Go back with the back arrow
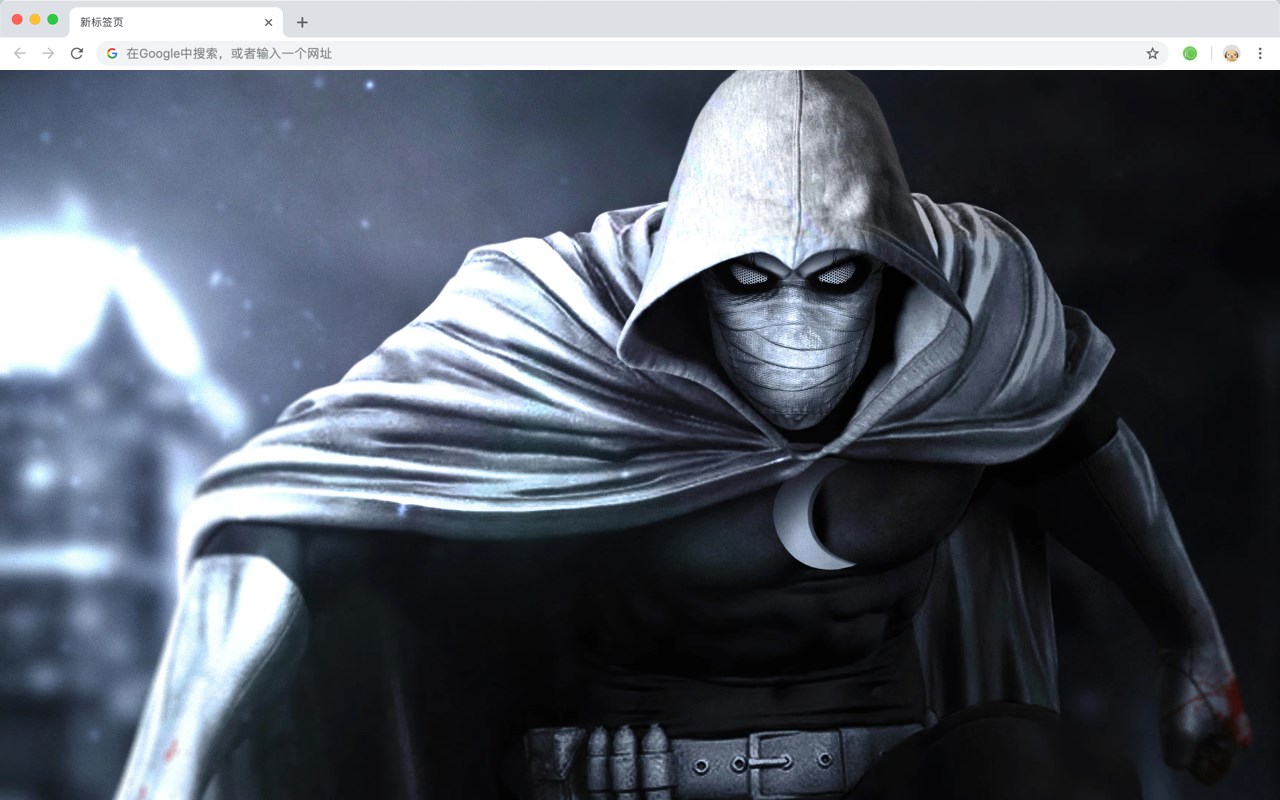 pyautogui.click(x=20, y=53)
